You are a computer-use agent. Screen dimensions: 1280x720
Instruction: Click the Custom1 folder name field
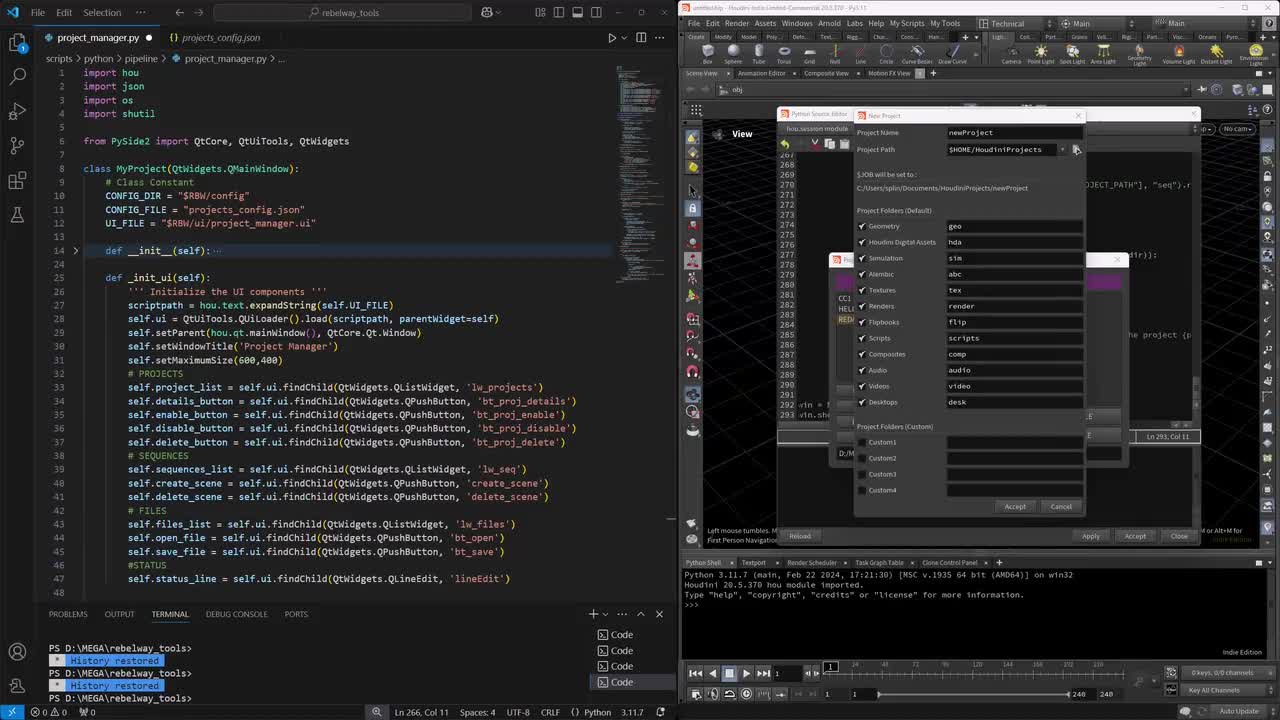point(1015,442)
